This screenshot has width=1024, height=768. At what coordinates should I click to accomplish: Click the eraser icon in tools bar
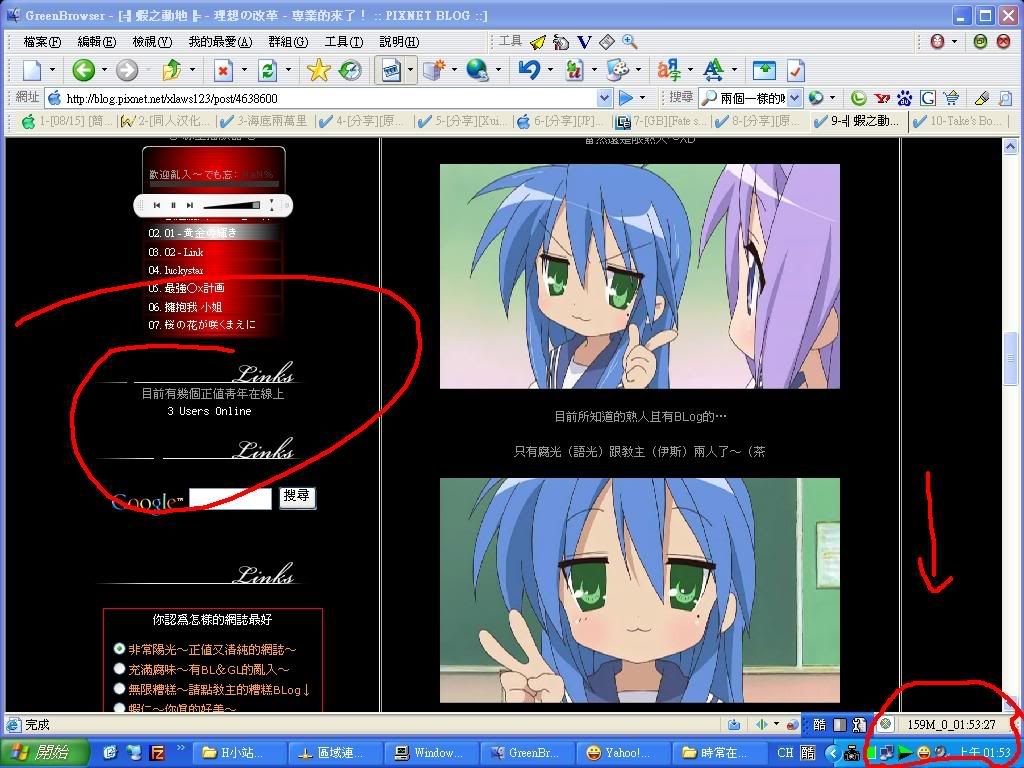pos(607,42)
